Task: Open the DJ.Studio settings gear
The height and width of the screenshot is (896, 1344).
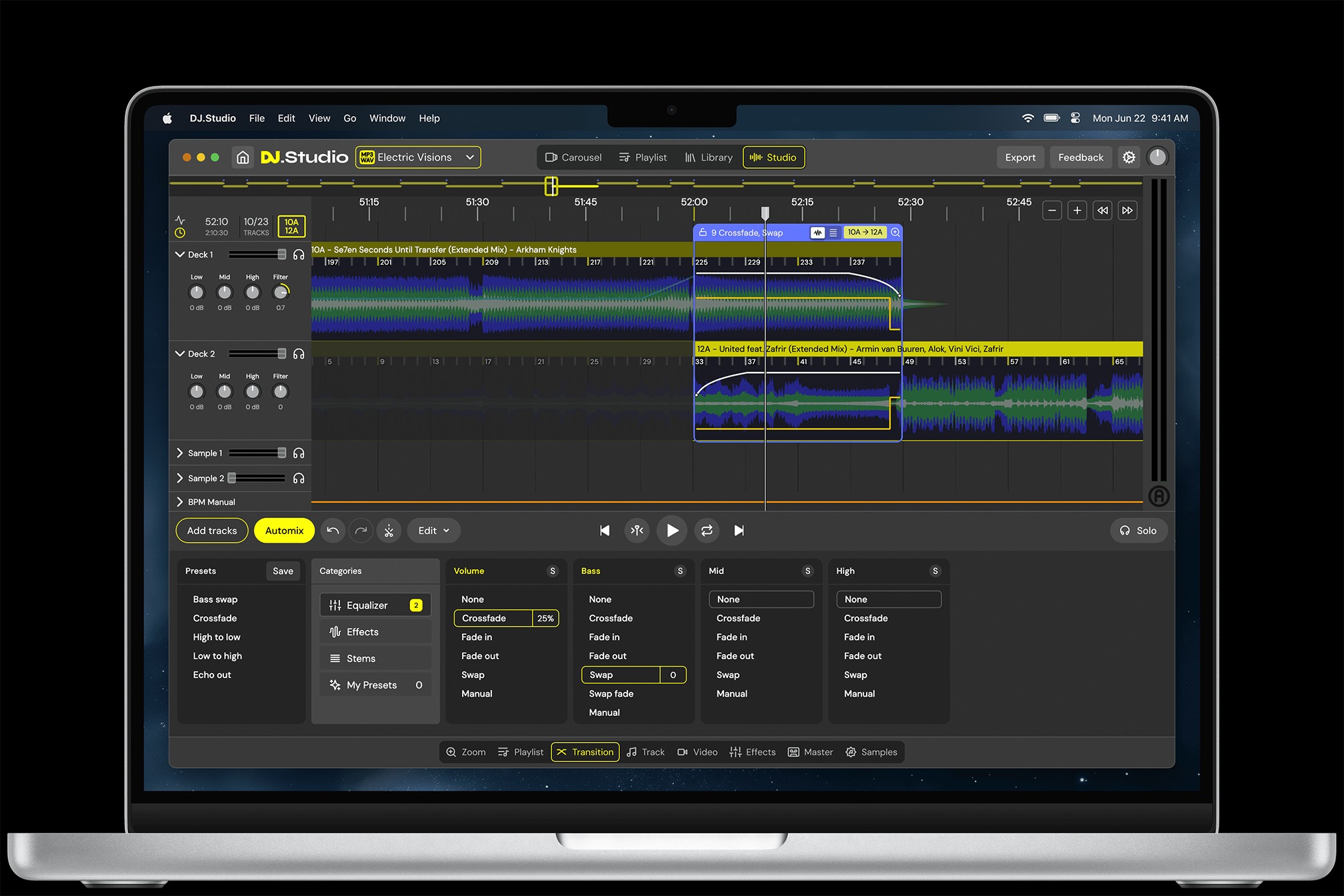Action: point(1129,157)
